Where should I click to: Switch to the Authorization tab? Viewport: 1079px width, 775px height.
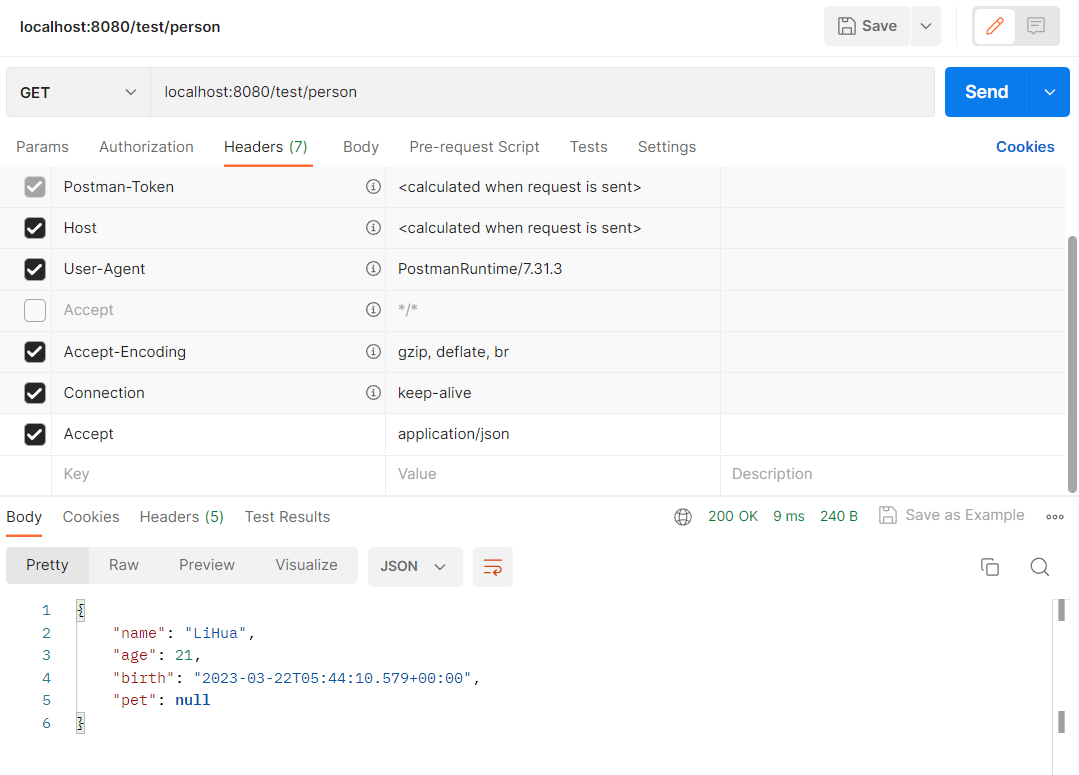coord(147,147)
